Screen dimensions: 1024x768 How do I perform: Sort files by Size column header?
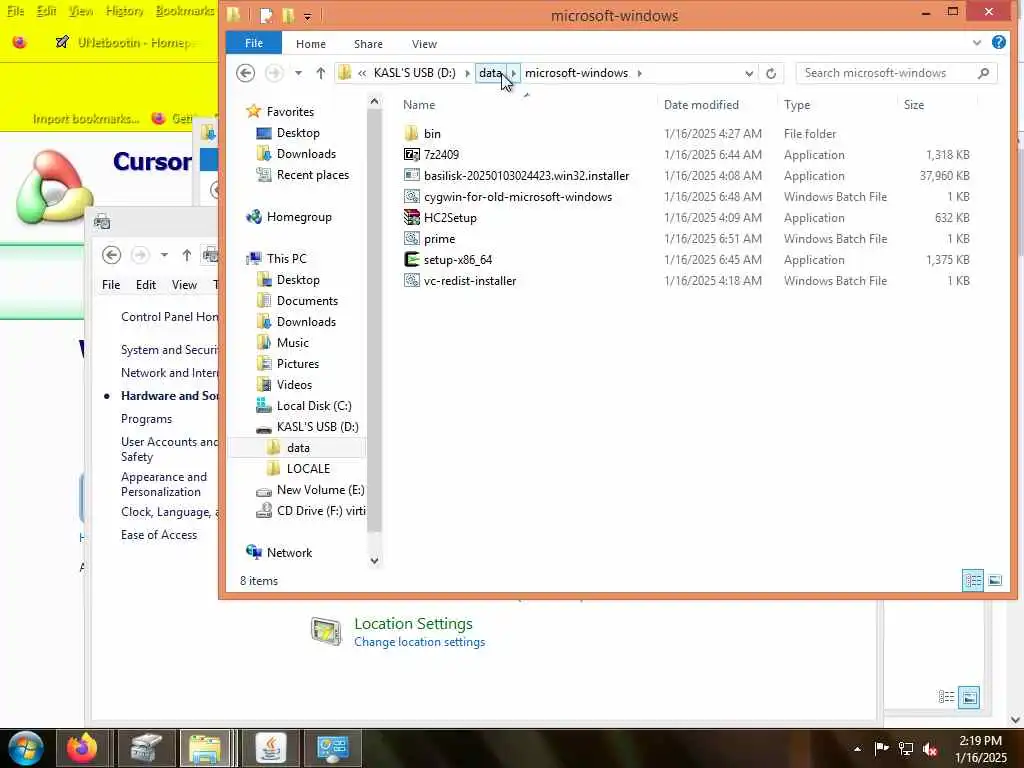point(914,104)
